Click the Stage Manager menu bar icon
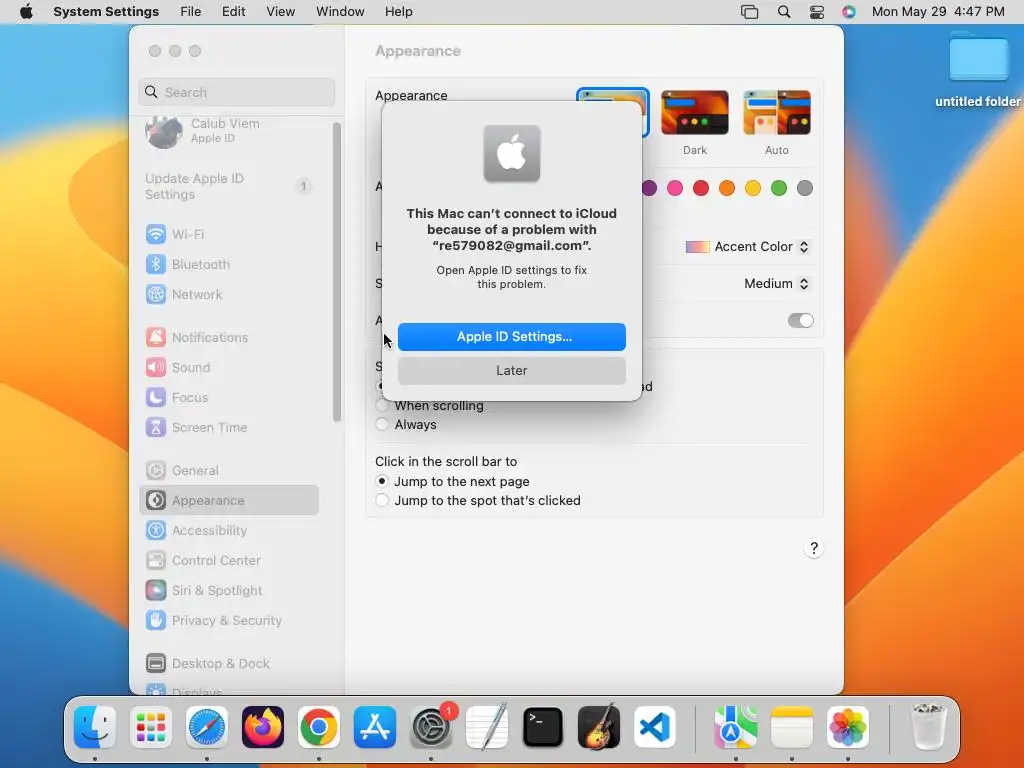1024x768 pixels. (x=750, y=12)
